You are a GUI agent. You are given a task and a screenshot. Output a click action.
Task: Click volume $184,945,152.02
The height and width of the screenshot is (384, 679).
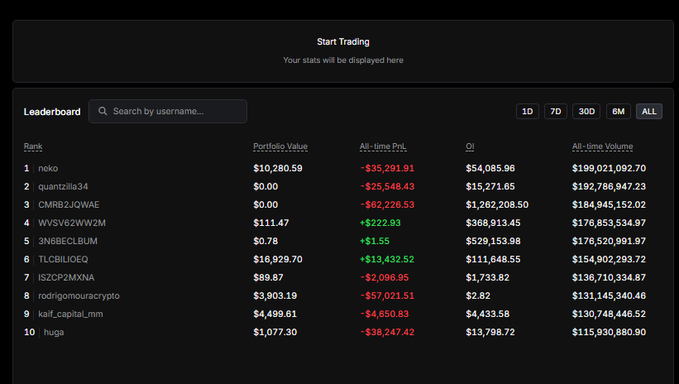(609, 205)
